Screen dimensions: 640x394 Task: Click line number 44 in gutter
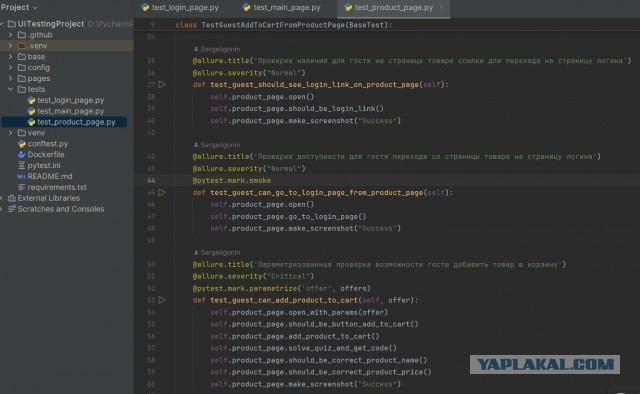tap(151, 180)
